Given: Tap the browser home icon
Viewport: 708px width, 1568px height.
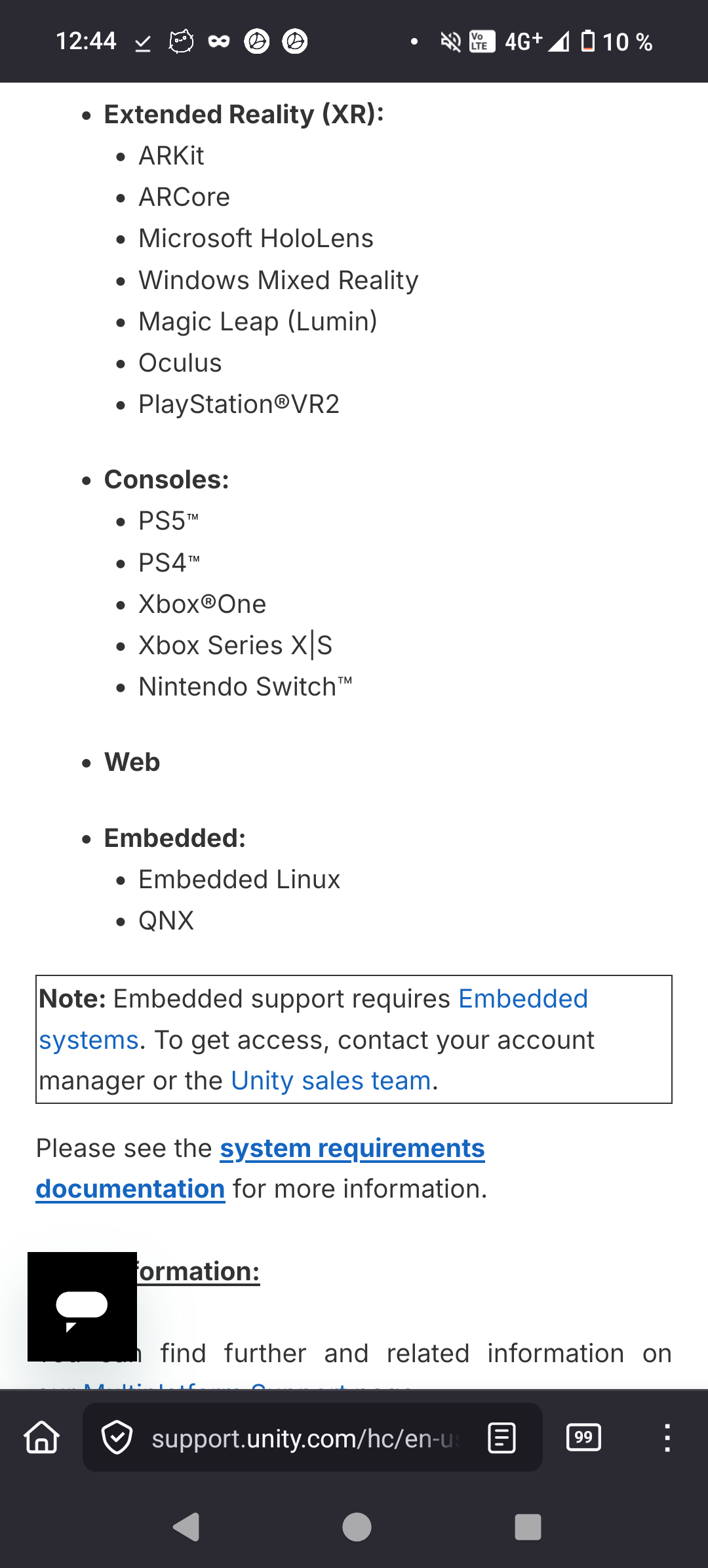Looking at the screenshot, I should (42, 1438).
